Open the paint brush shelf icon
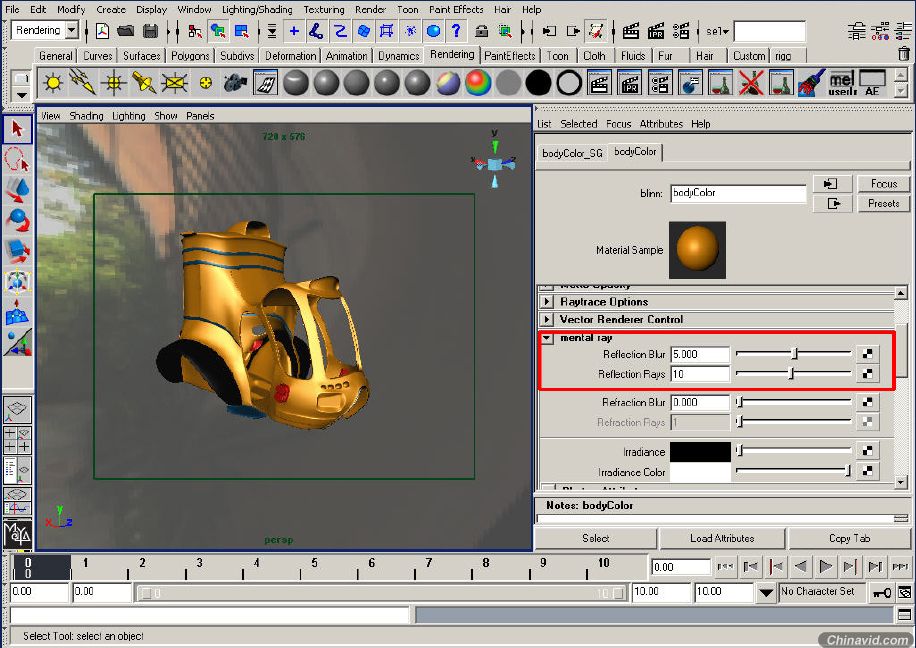 point(811,82)
